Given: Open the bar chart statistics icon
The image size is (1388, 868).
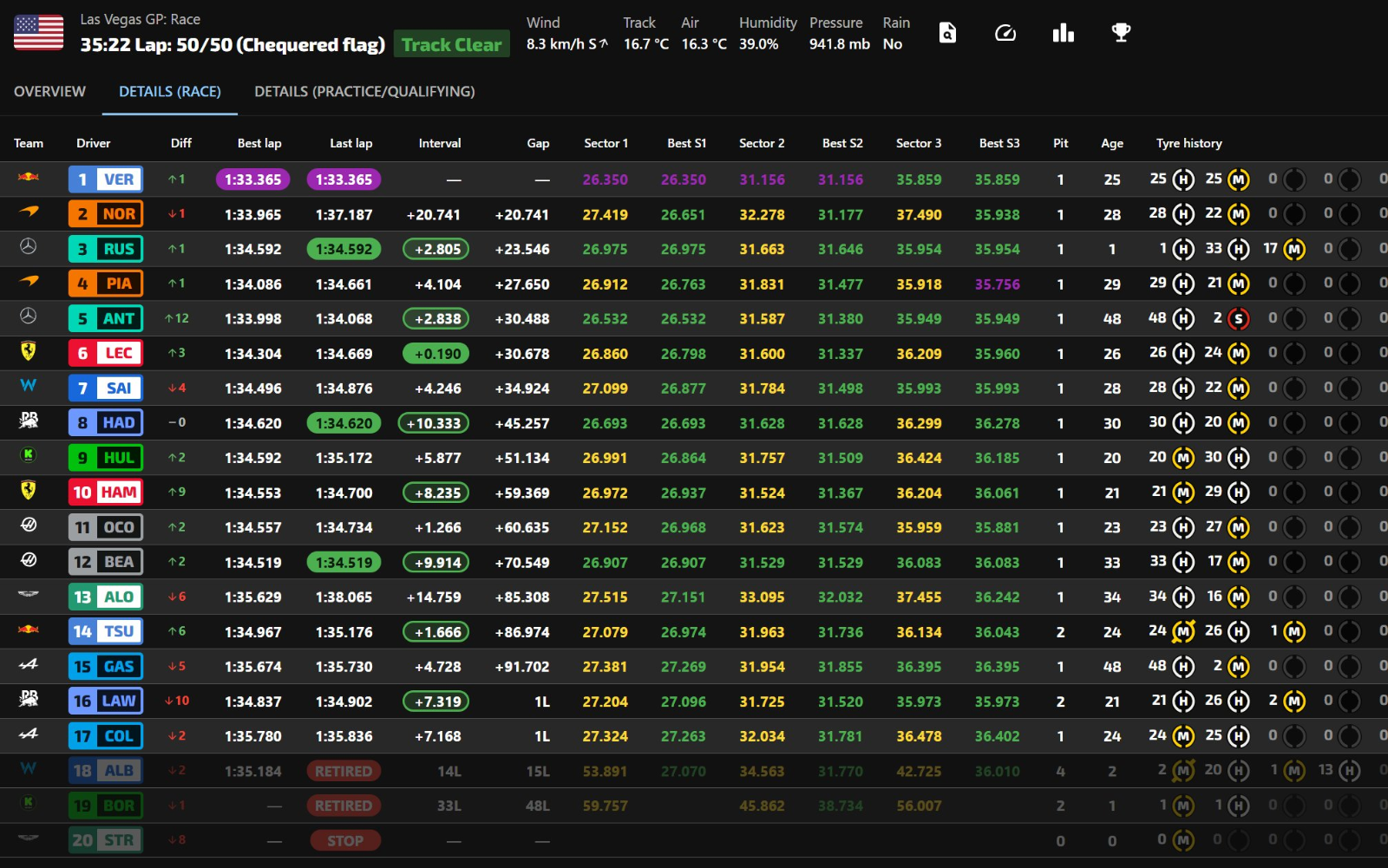Looking at the screenshot, I should coord(1063,33).
